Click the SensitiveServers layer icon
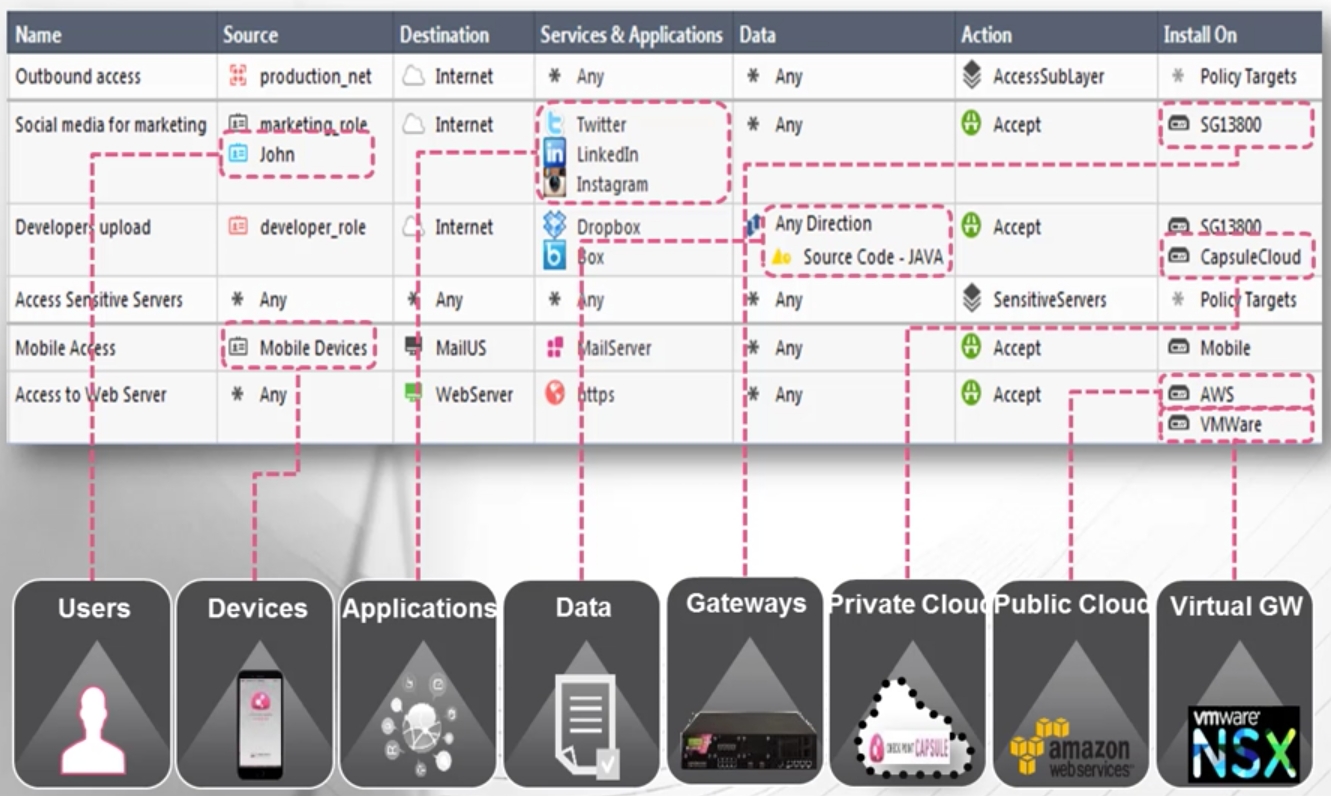The height and width of the screenshot is (796, 1331). coord(971,299)
